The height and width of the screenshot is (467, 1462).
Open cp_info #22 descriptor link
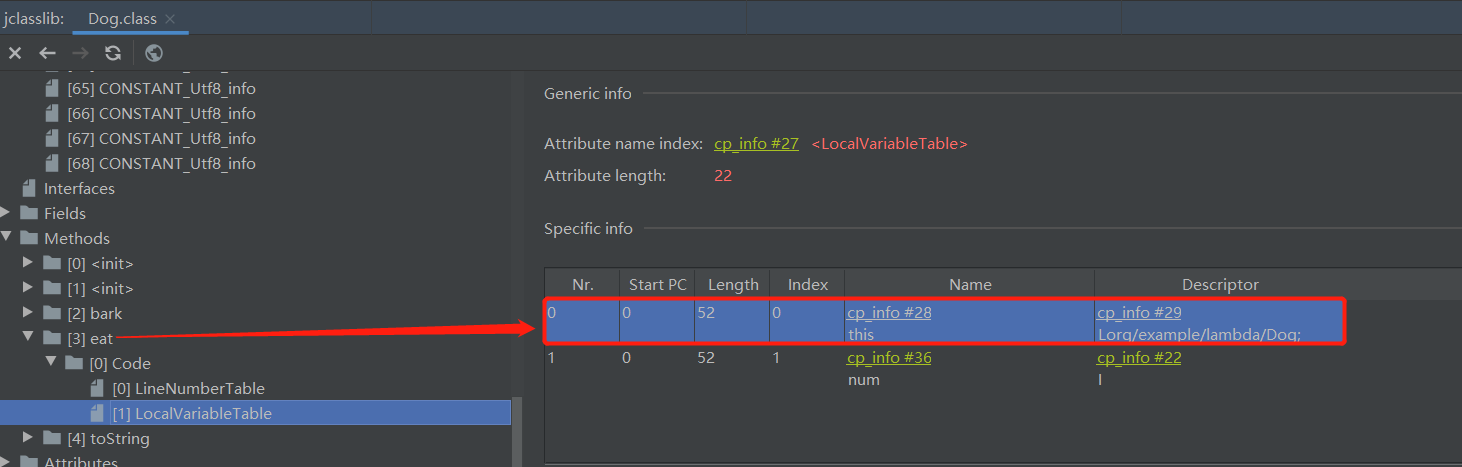1139,358
